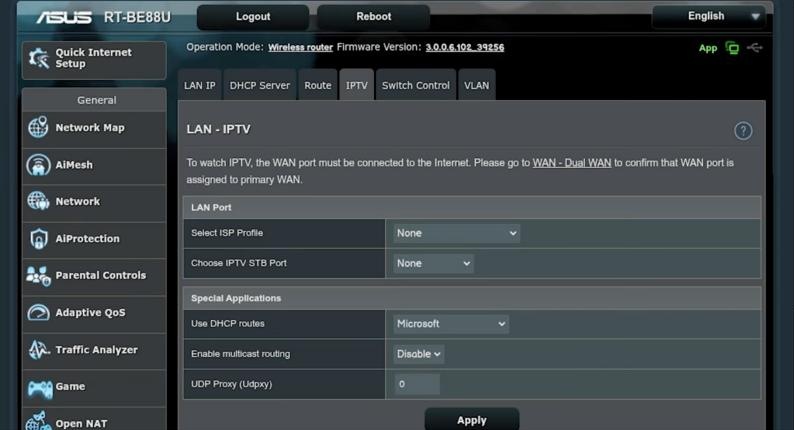Open the Network menu item

94,202
